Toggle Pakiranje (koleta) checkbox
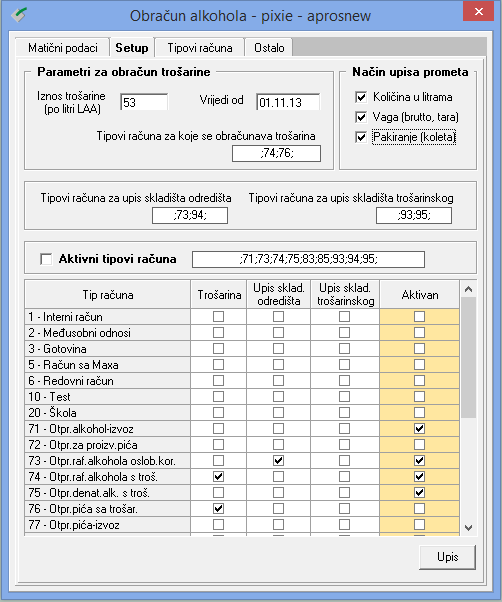This screenshot has width=502, height=602. pyautogui.click(x=361, y=137)
